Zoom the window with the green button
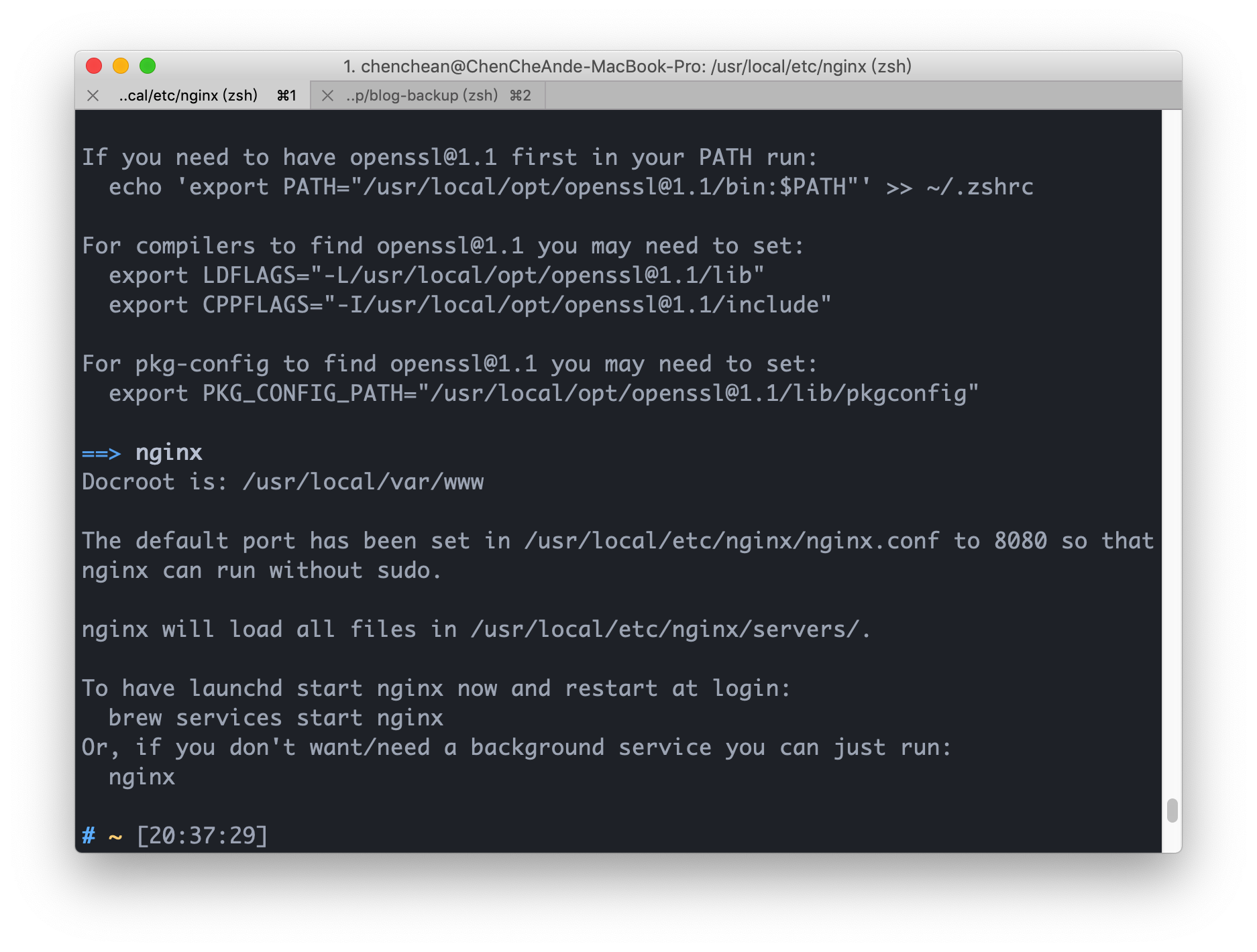The height and width of the screenshot is (952, 1257). click(148, 66)
